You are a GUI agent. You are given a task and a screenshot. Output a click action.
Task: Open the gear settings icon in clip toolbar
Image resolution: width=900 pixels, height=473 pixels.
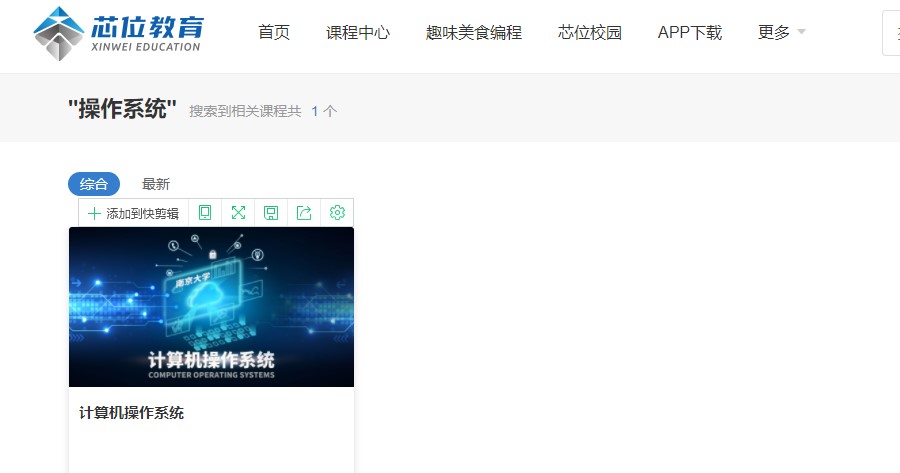click(337, 213)
